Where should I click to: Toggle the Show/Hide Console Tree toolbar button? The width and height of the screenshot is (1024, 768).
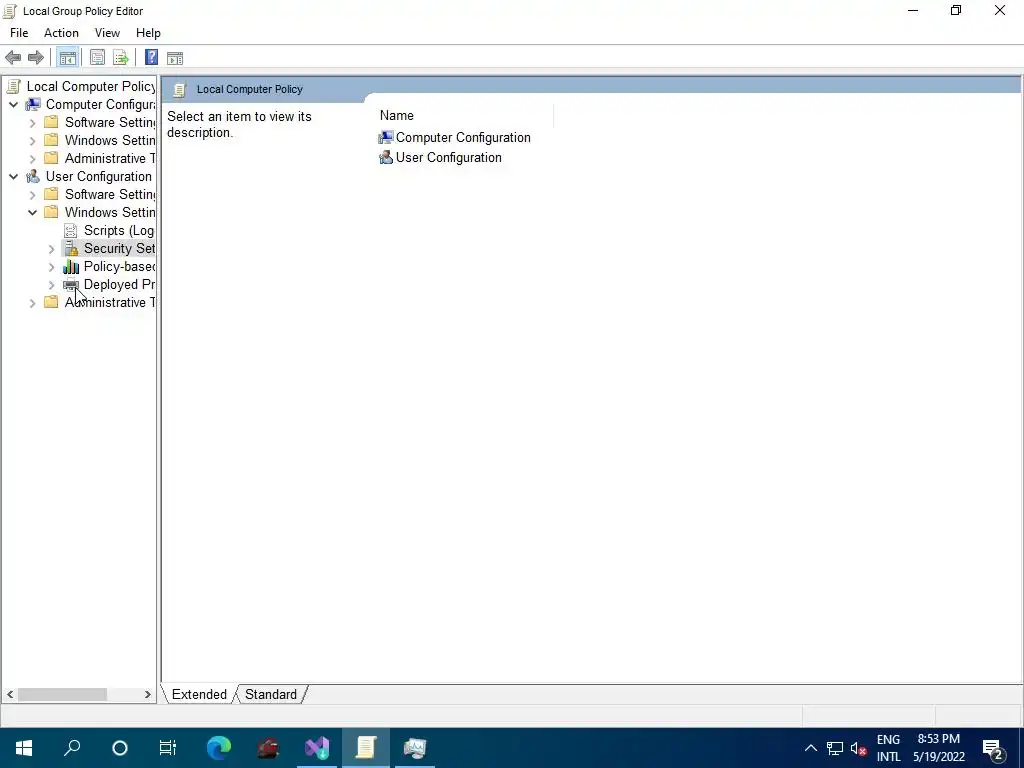pyautogui.click(x=67, y=57)
